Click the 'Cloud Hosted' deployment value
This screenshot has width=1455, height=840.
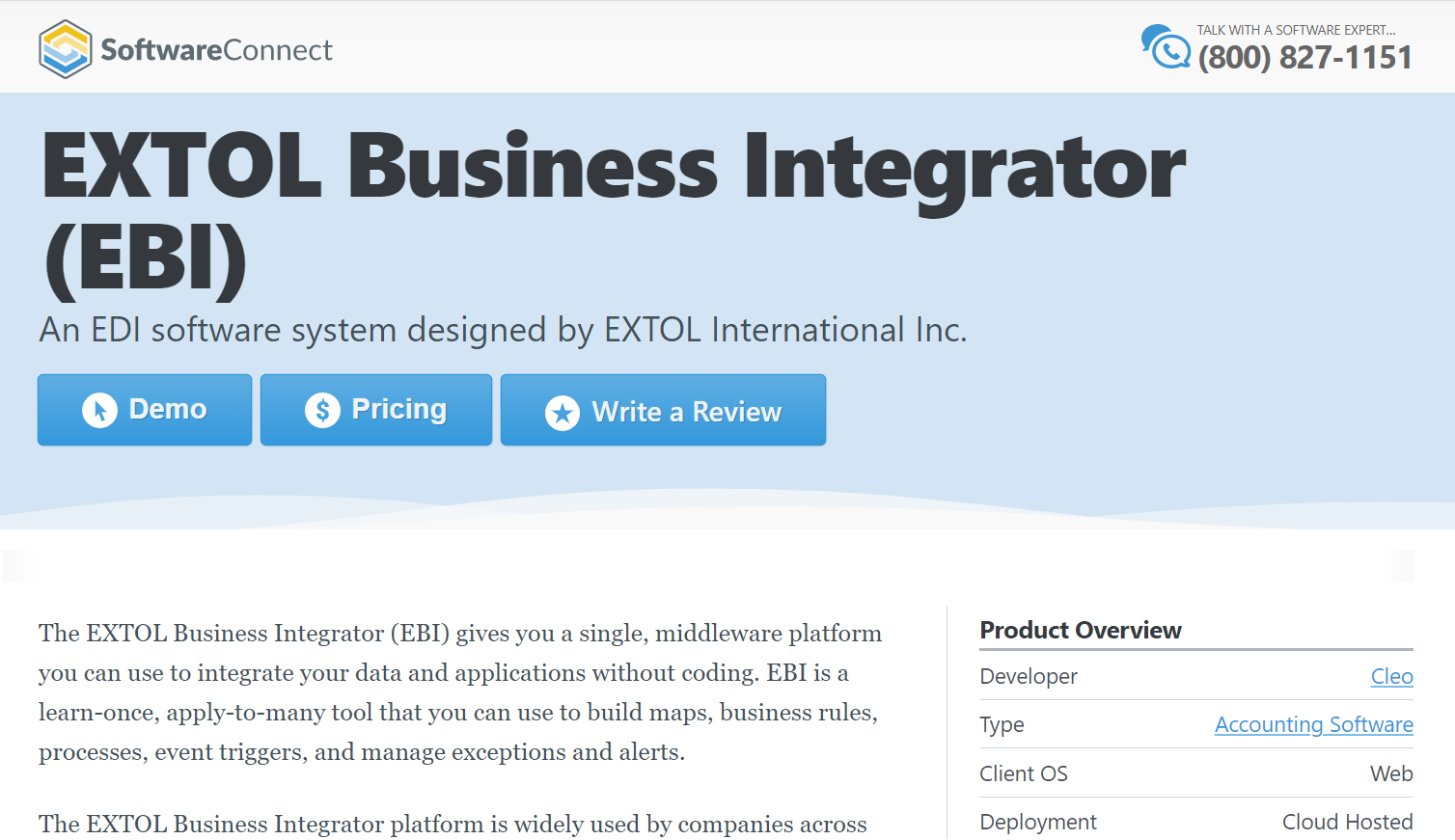point(1347,822)
